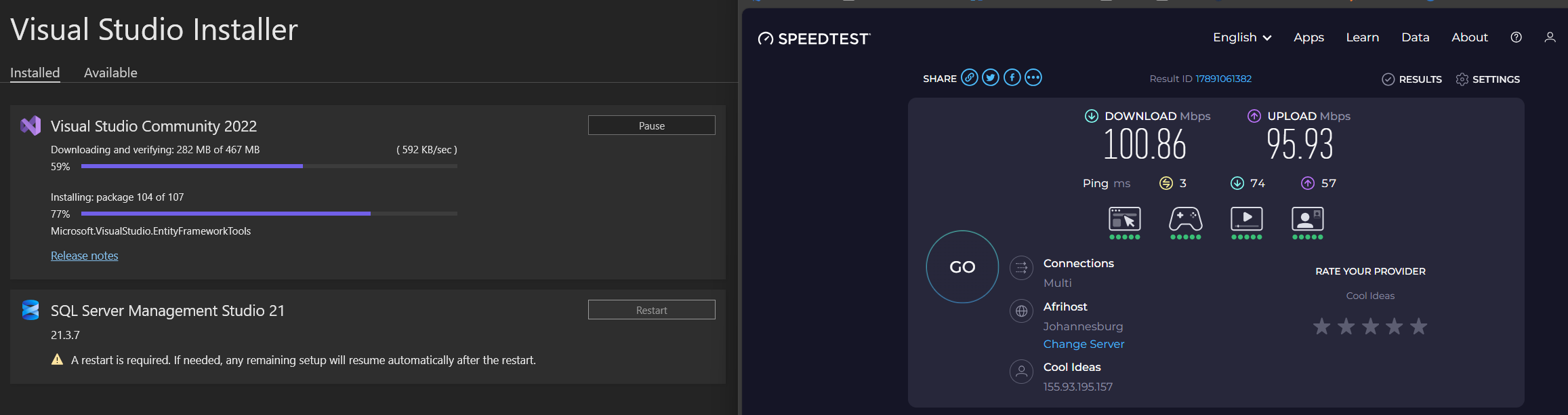This screenshot has width=1568, height=415.
Task: Open more share options ellipsis icon
Action: point(1033,77)
